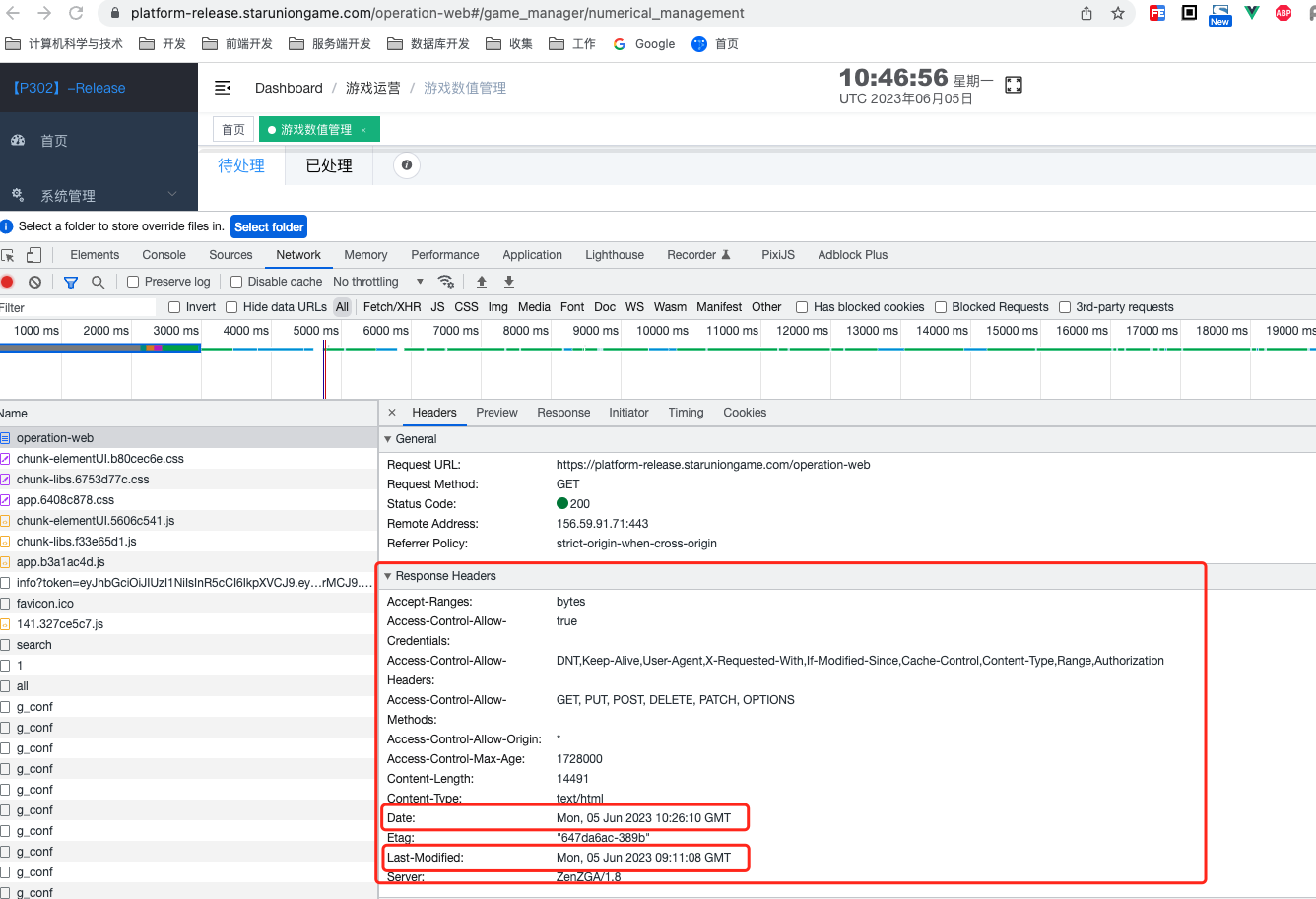The height and width of the screenshot is (899, 1316).
Task: Clear the network log
Action: click(x=35, y=282)
